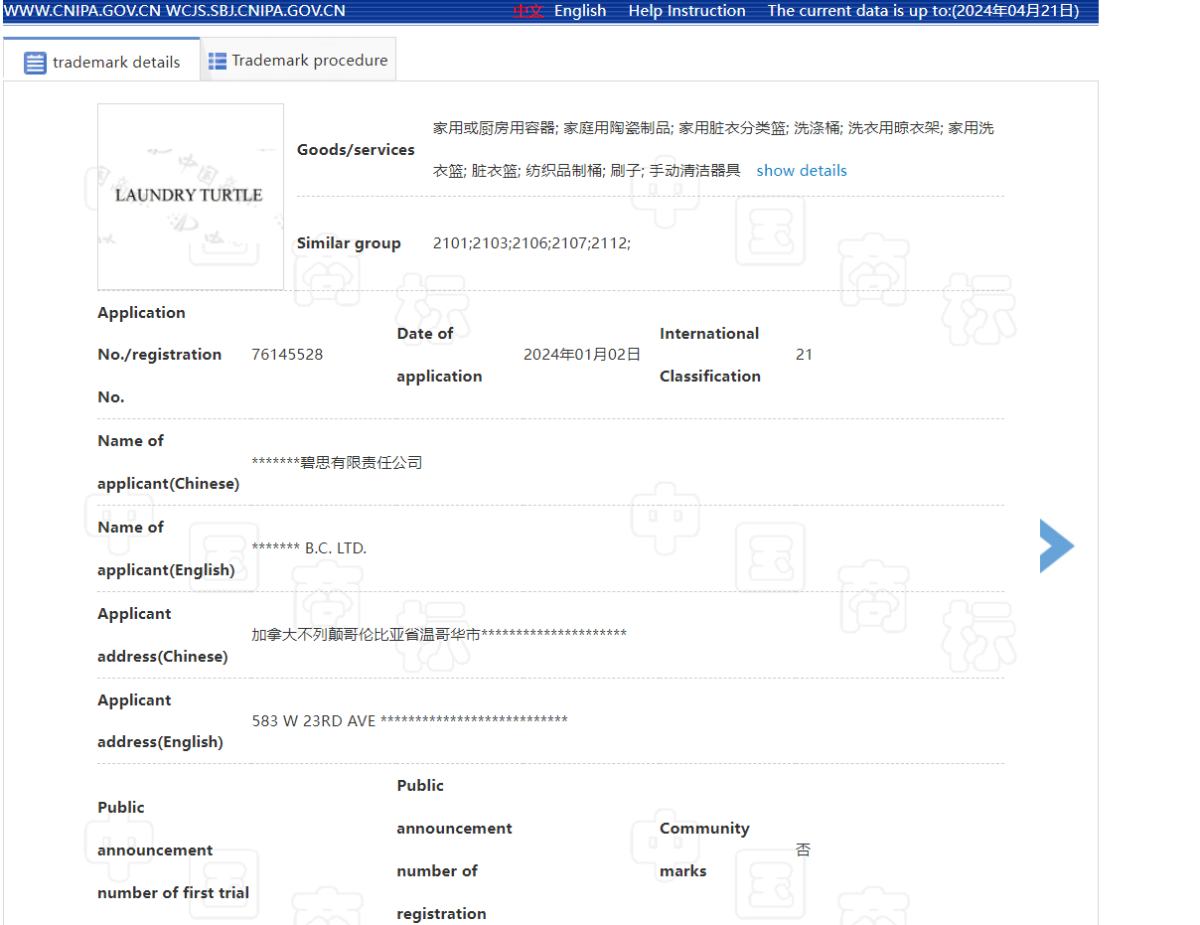The image size is (1200, 925).
Task: Select English language link
Action: (x=580, y=11)
